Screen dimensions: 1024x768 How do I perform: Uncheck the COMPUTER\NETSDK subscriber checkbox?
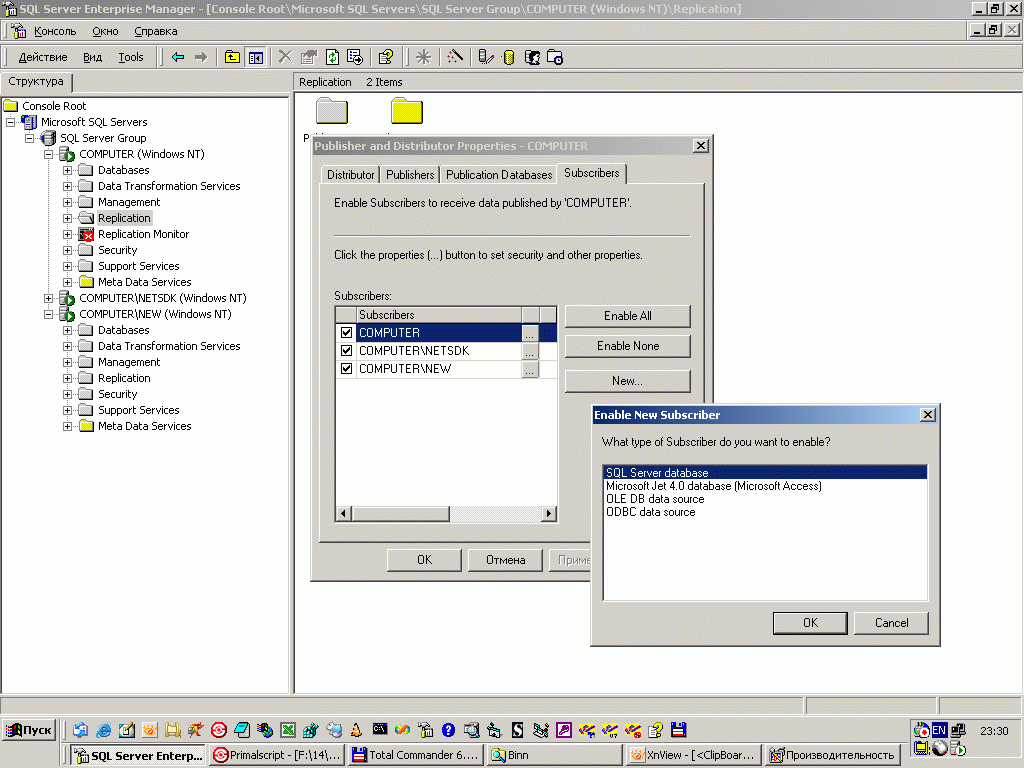[x=346, y=351]
